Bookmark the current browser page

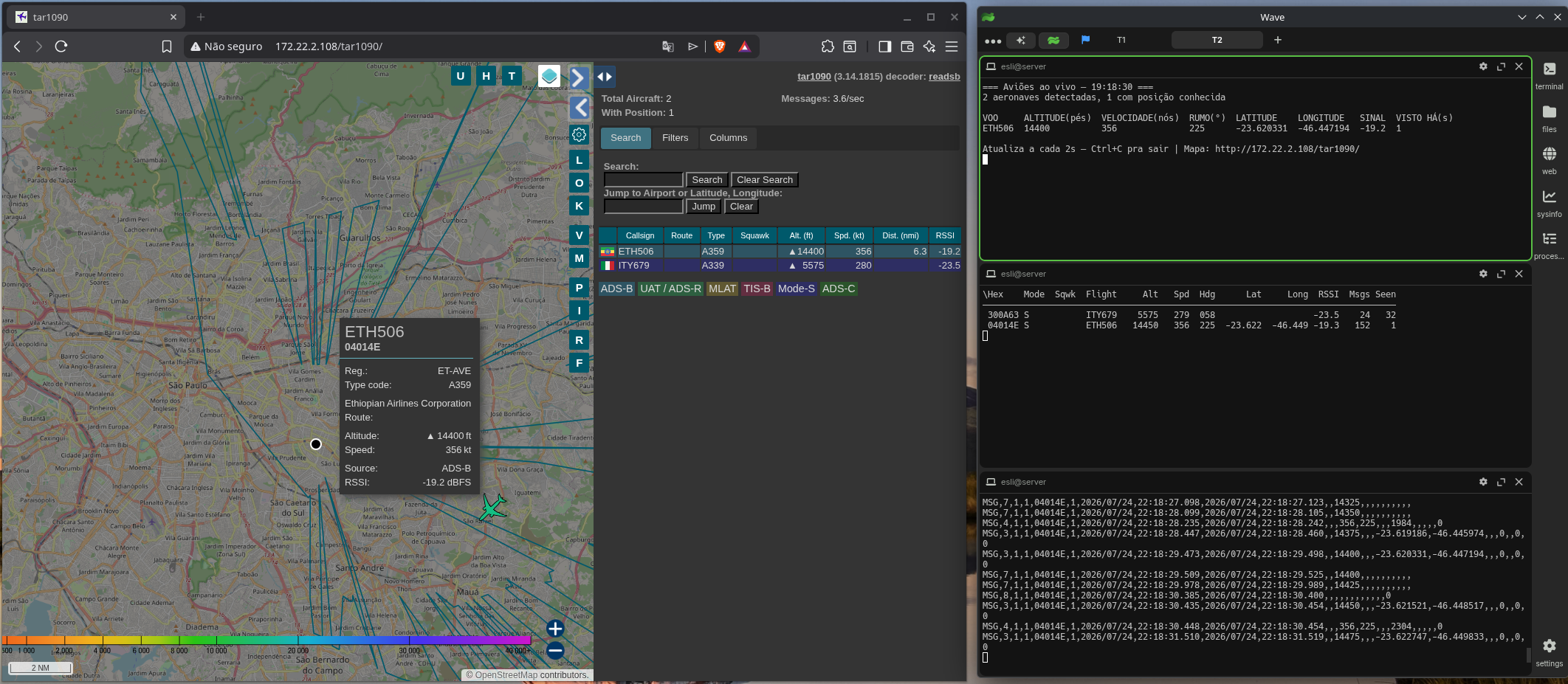click(x=167, y=46)
